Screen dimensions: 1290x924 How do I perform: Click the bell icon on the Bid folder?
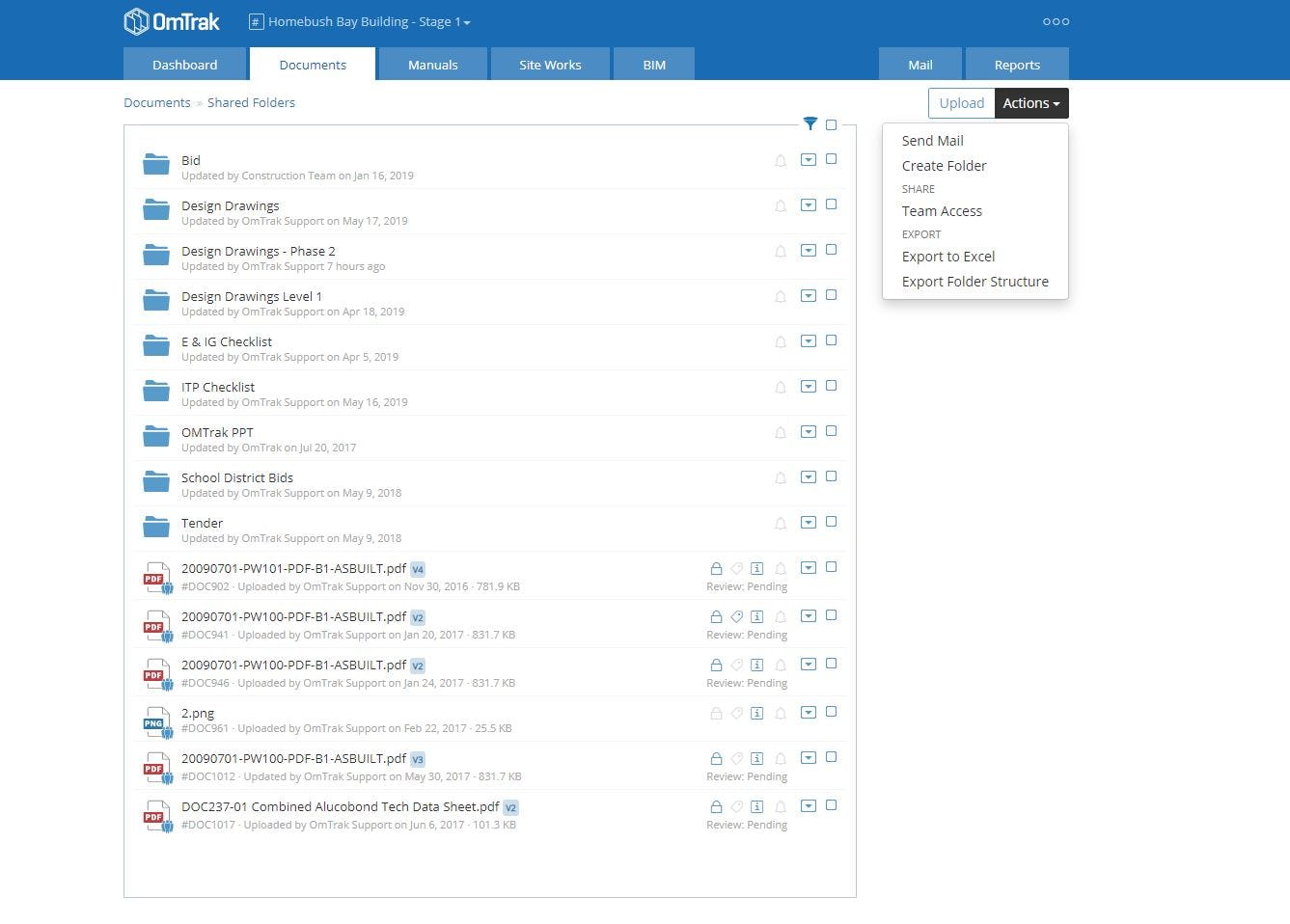(781, 161)
